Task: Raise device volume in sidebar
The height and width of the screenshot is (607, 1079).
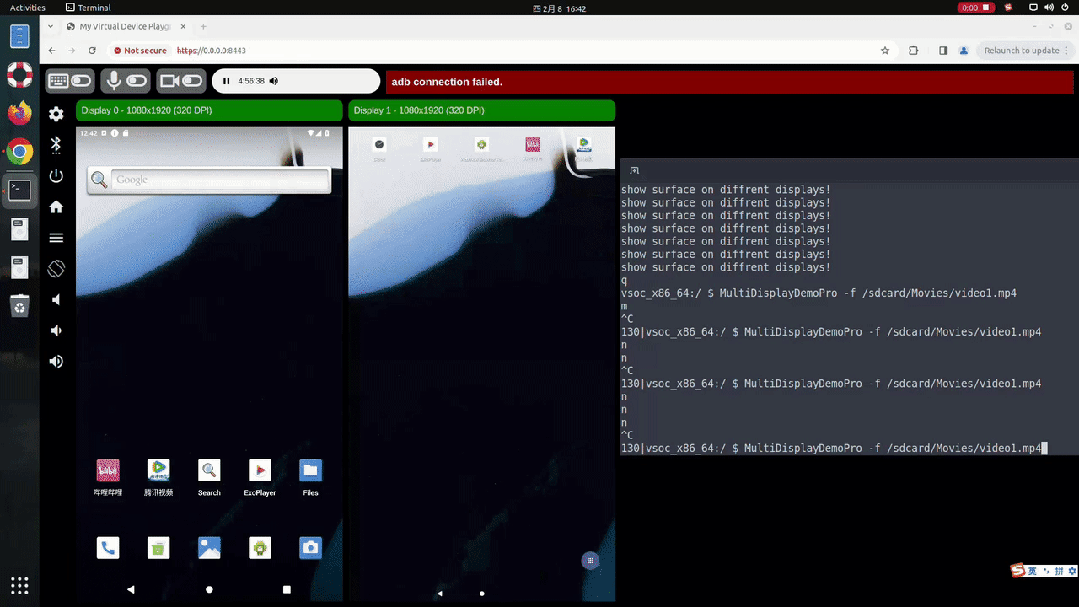Action: pyautogui.click(x=56, y=361)
